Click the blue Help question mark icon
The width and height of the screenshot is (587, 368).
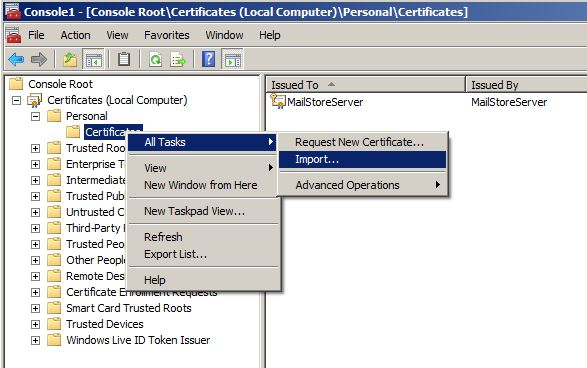click(209, 59)
